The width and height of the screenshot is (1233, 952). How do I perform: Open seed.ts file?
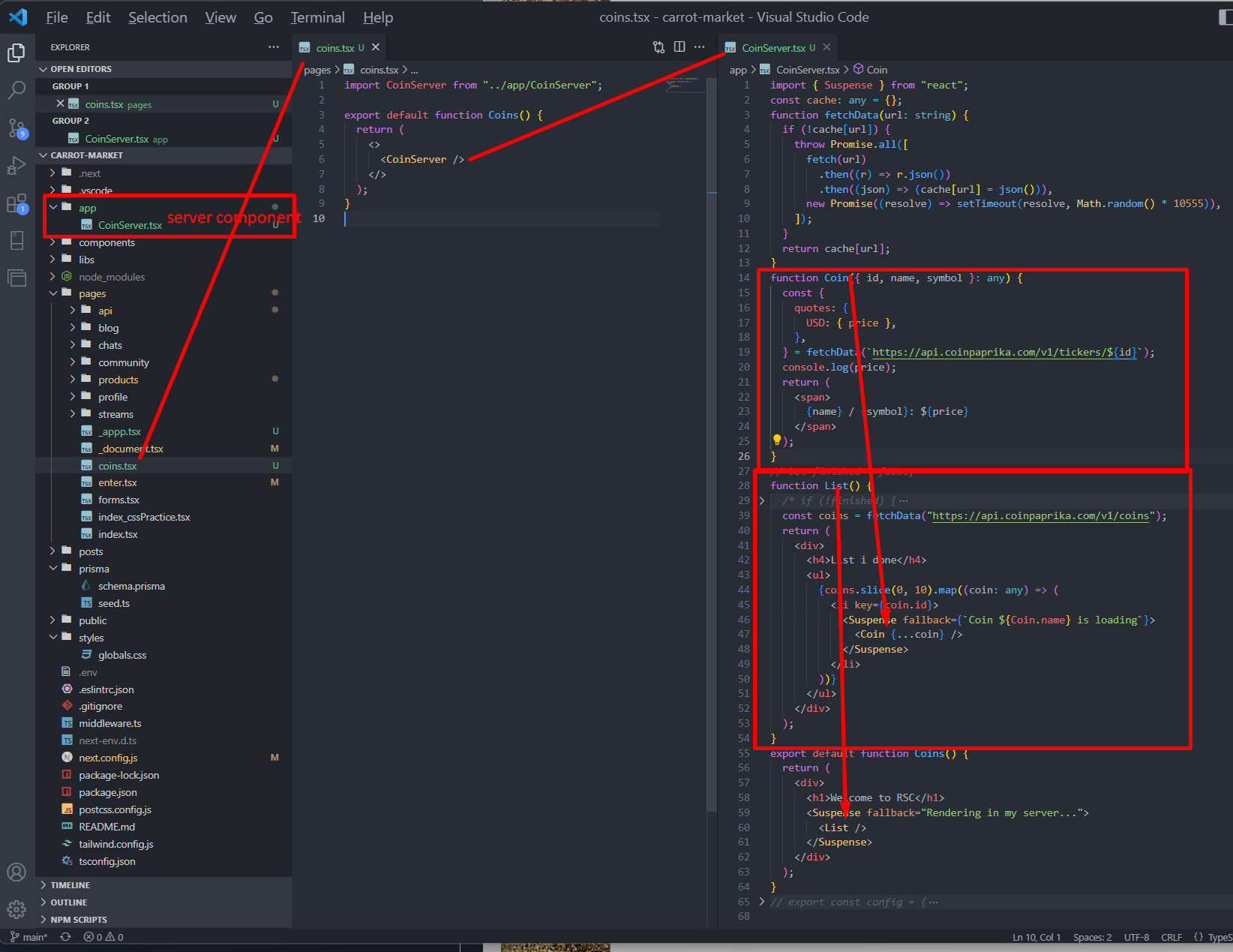pos(163,603)
